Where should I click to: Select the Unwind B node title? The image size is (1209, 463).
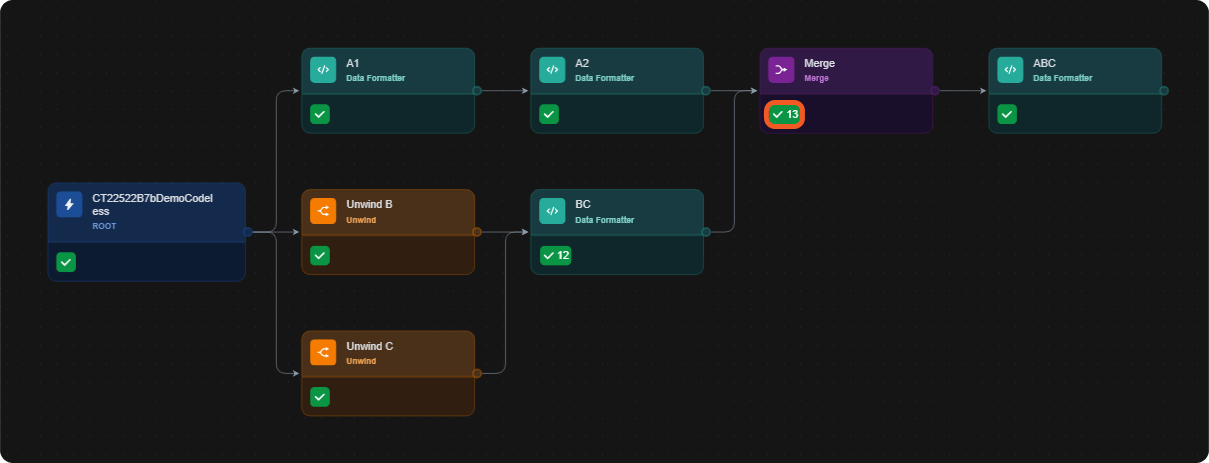369,204
